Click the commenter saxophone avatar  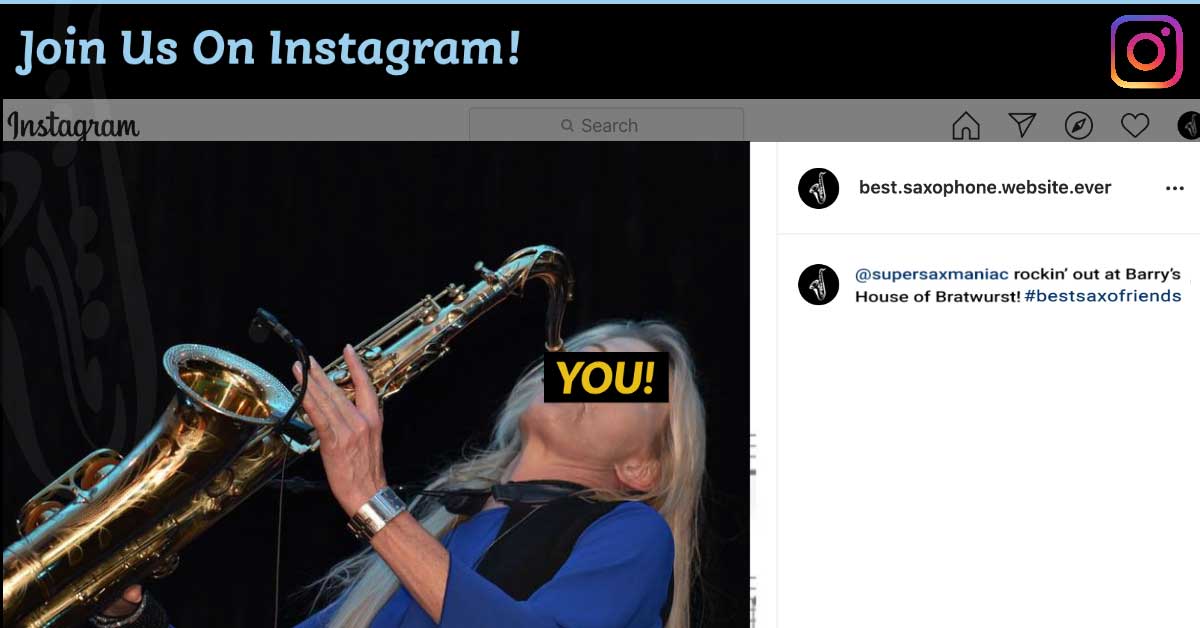[x=818, y=285]
